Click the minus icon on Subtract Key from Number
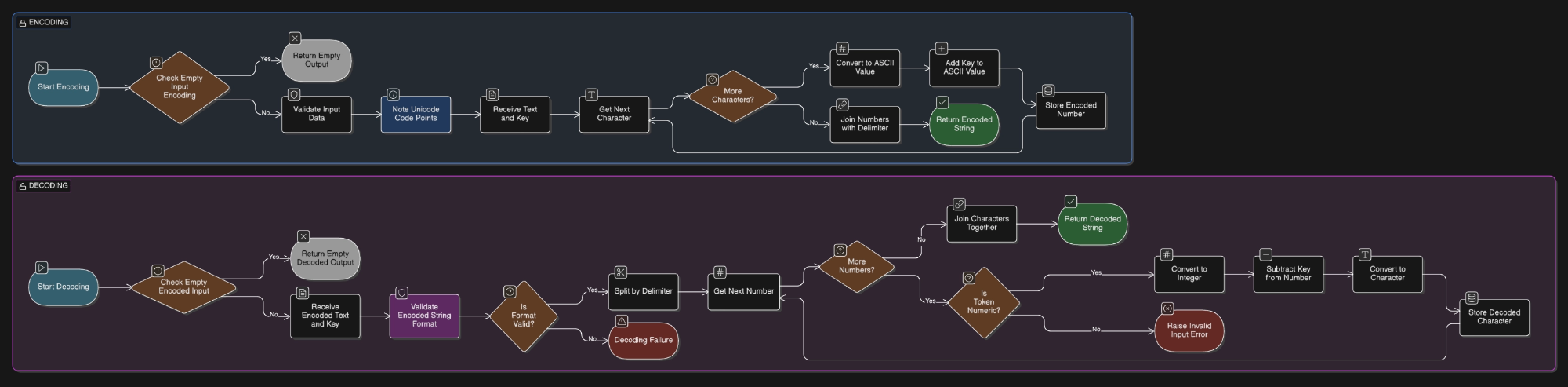This screenshot has width=1568, height=387. tap(1265, 254)
